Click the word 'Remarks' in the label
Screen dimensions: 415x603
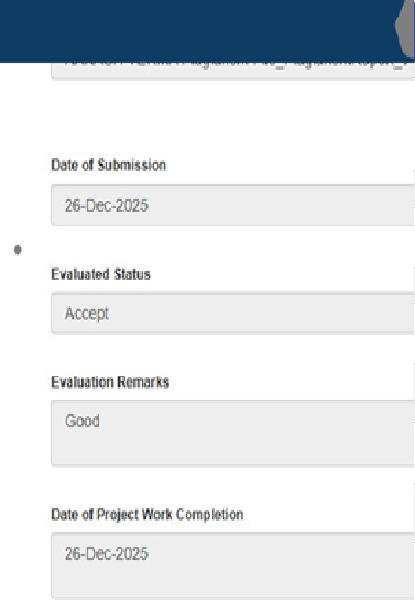point(143,382)
